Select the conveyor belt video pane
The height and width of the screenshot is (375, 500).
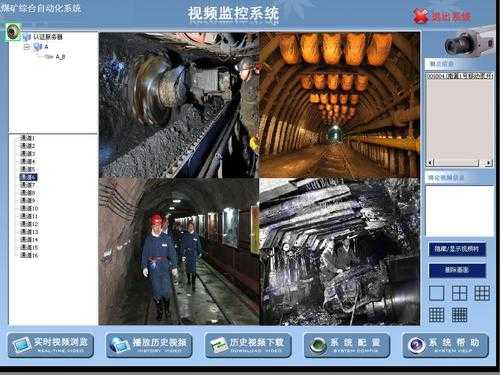[179, 105]
